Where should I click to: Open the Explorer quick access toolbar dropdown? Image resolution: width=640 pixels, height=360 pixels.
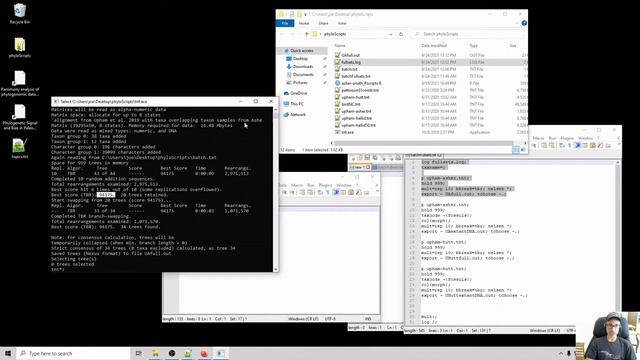pos(305,14)
